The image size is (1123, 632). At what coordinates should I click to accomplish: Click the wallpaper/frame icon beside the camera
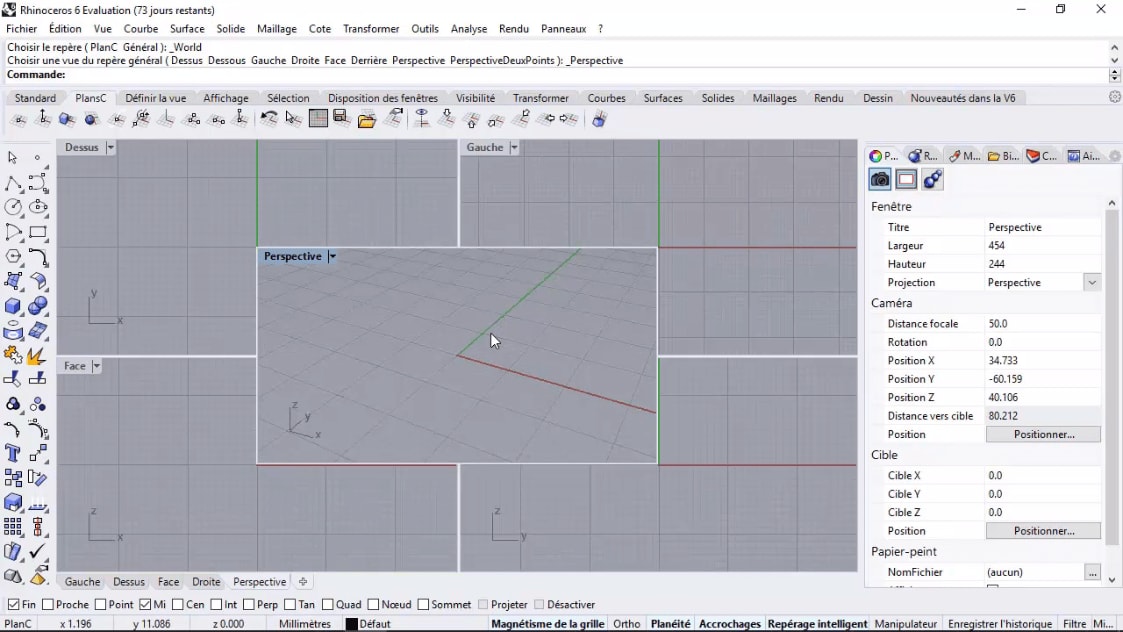[906, 179]
